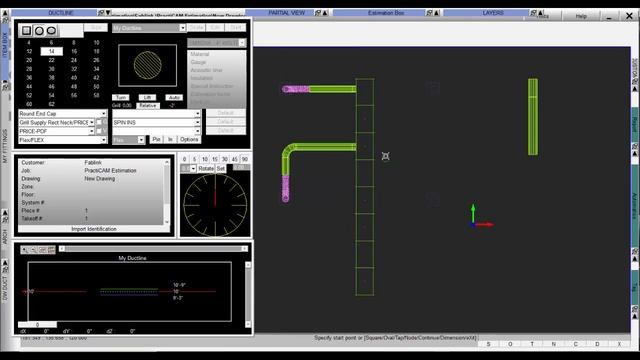Click the LAYERS panel header
Screen dimensions: 640x360
point(493,13)
